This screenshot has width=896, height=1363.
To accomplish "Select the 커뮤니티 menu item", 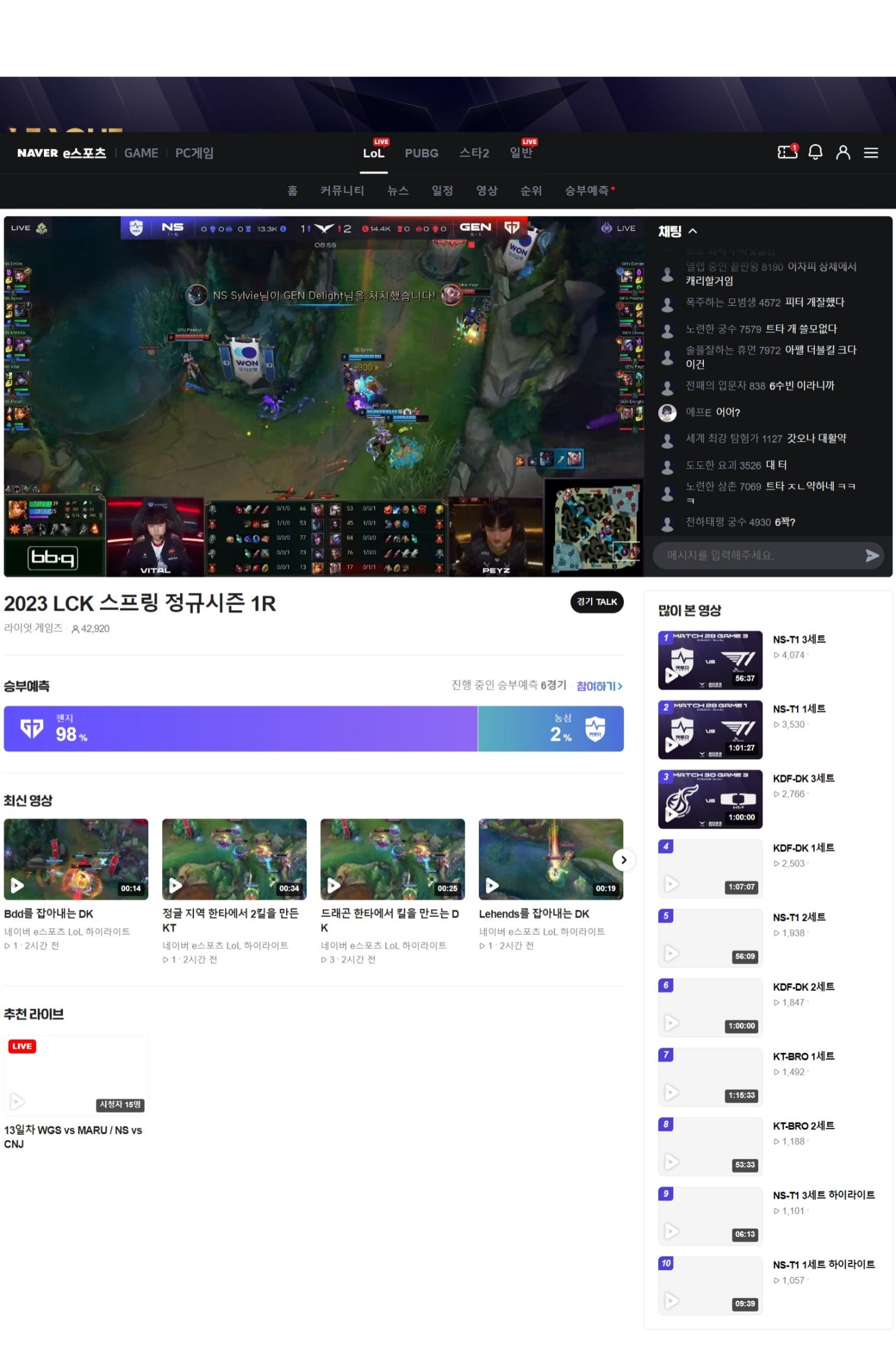I will pos(342,190).
